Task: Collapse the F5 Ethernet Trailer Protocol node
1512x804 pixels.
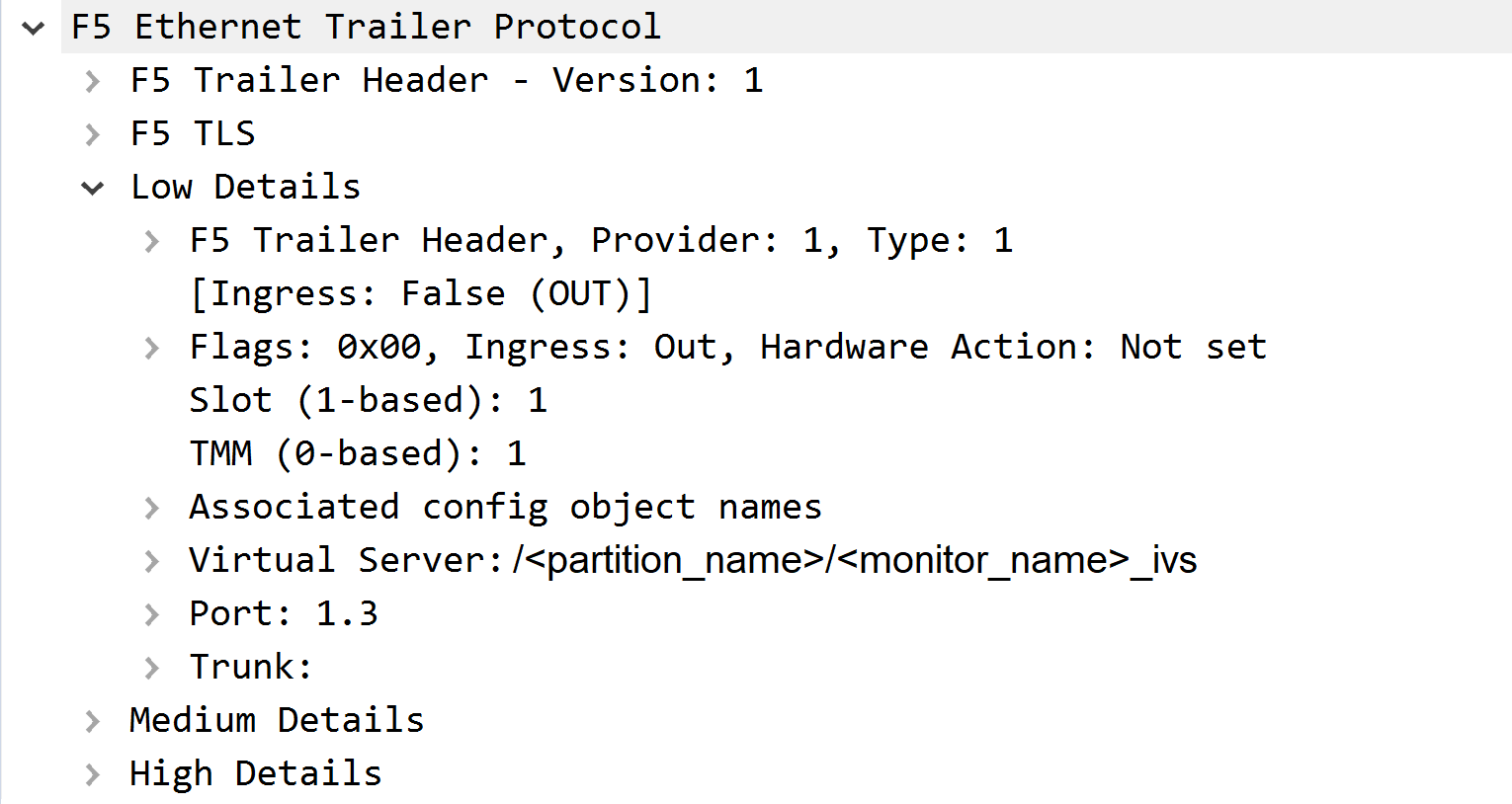Action: pos(33,27)
